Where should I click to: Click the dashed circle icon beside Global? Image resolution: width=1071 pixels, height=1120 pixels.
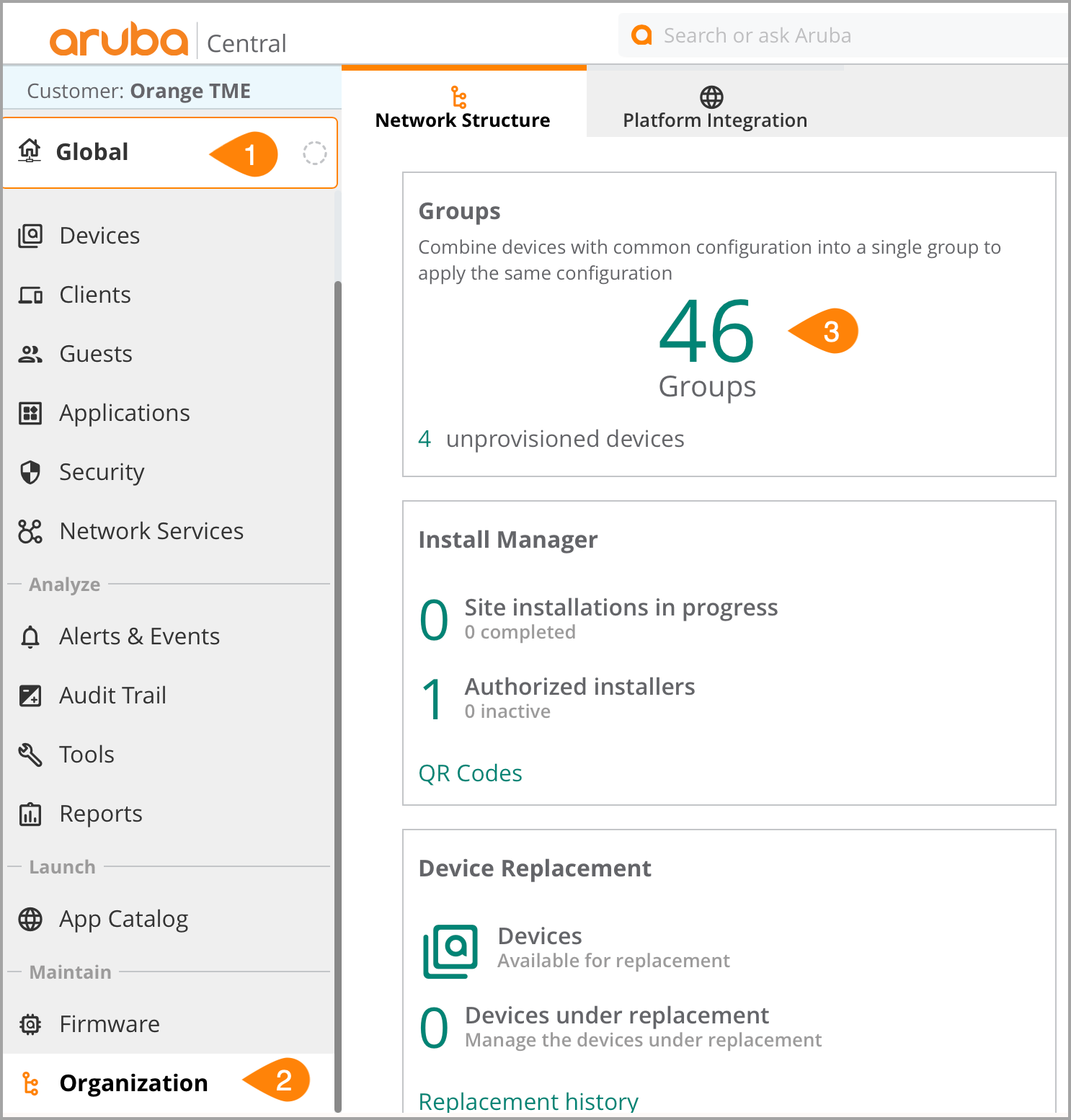pos(314,153)
